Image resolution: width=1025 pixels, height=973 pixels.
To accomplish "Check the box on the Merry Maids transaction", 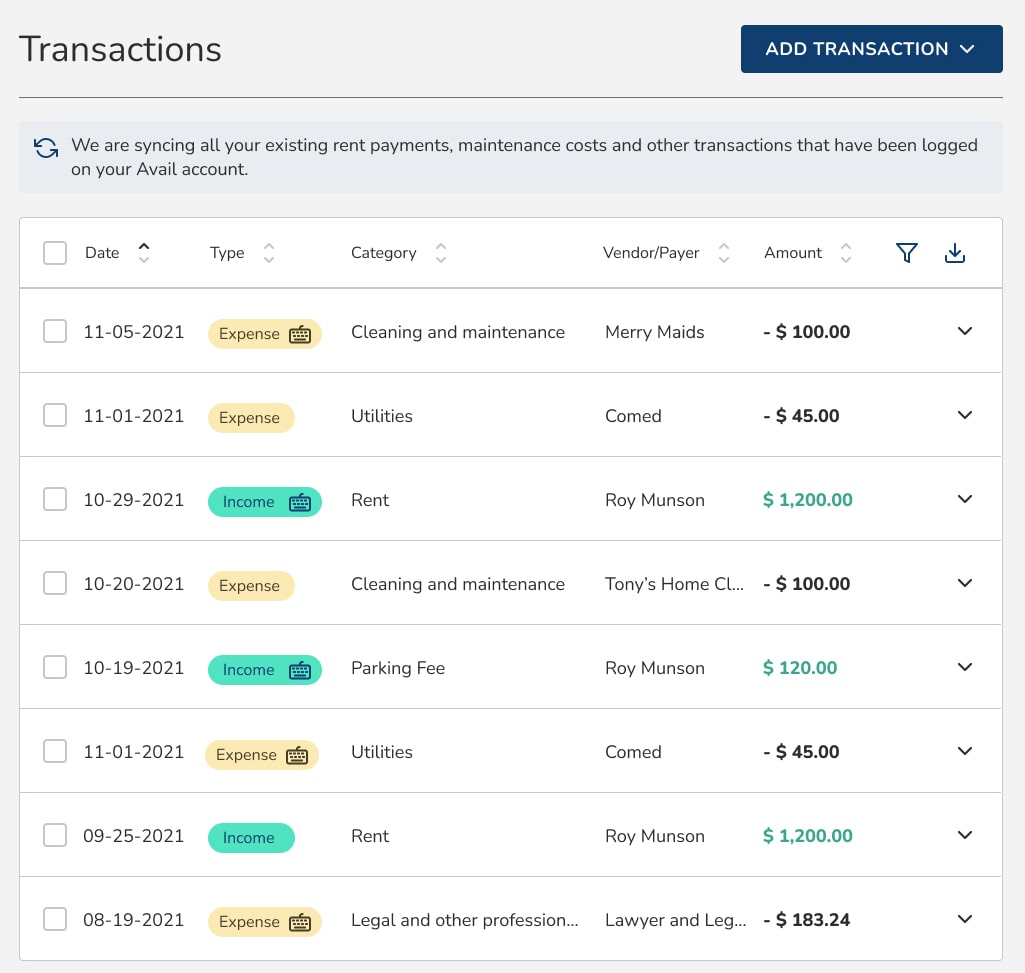I will 55,331.
